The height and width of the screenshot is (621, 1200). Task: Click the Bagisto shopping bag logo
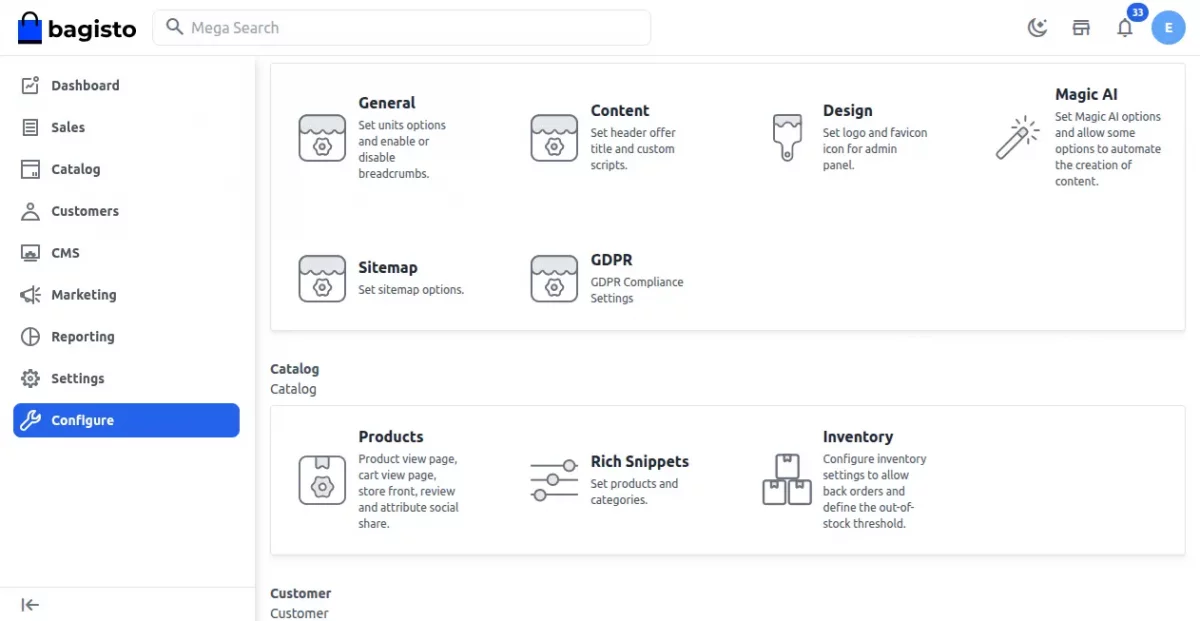pyautogui.click(x=30, y=27)
